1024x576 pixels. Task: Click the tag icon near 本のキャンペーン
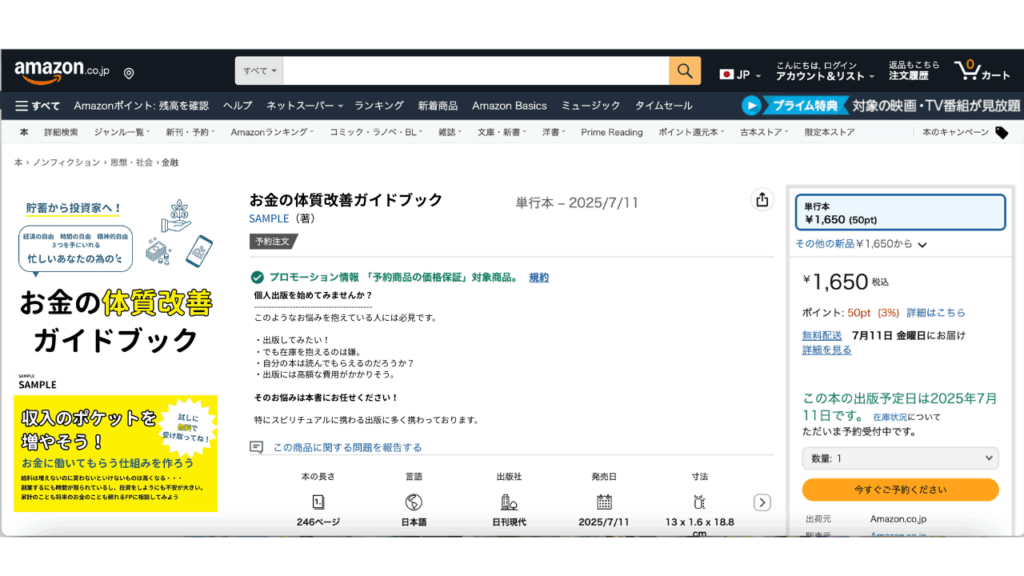pos(1002,133)
